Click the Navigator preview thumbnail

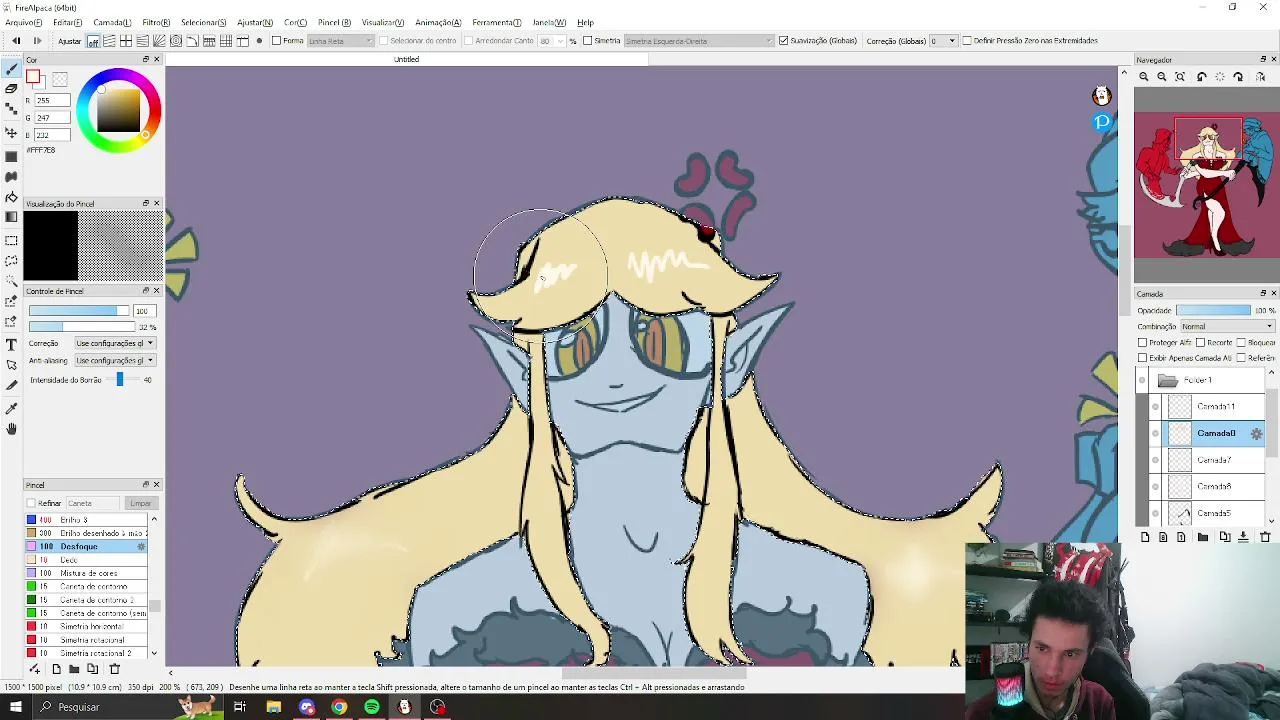click(x=1207, y=186)
